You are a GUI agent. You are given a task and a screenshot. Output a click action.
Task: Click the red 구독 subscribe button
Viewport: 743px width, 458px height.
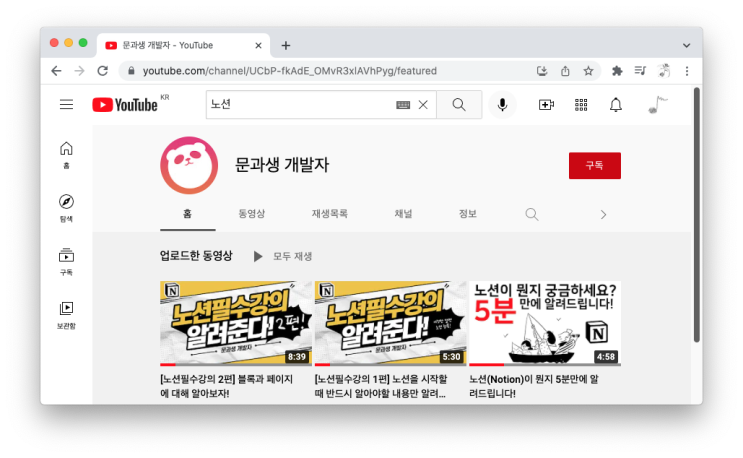tap(595, 165)
